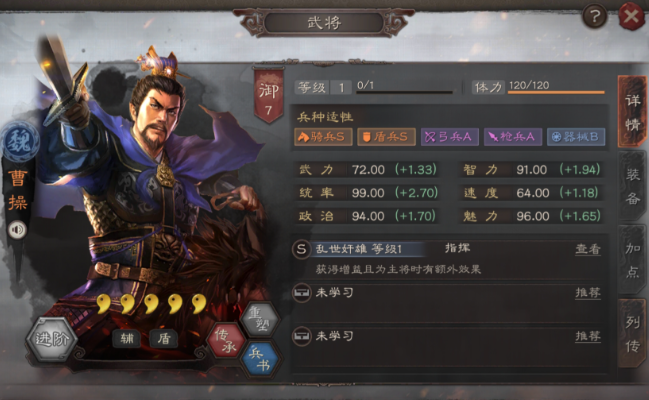Select the 骑兵S troop aptitude tag
The height and width of the screenshot is (400, 649).
click(x=323, y=137)
